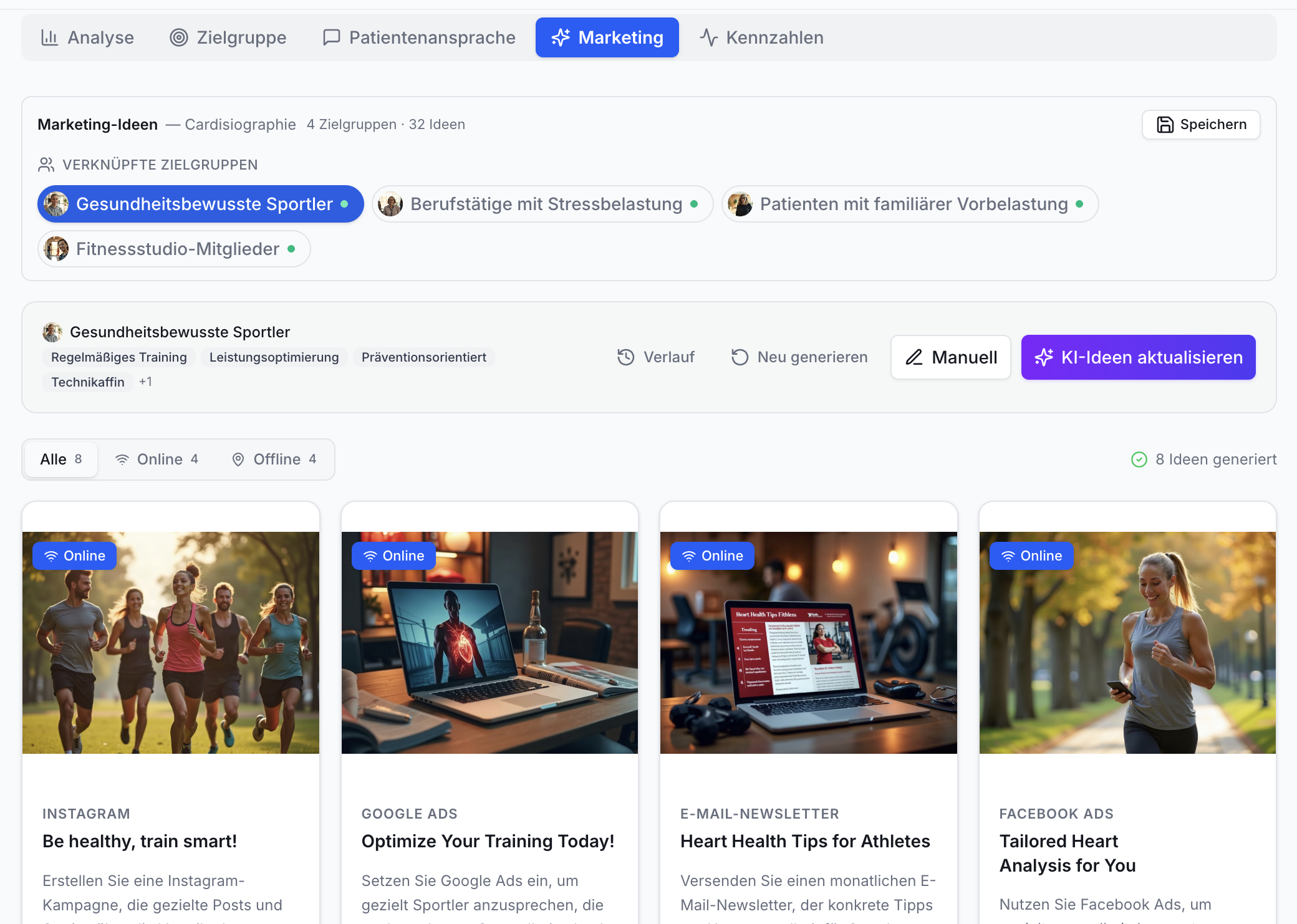1297x924 pixels.
Task: Filter ideas by Offline
Action: tap(274, 460)
